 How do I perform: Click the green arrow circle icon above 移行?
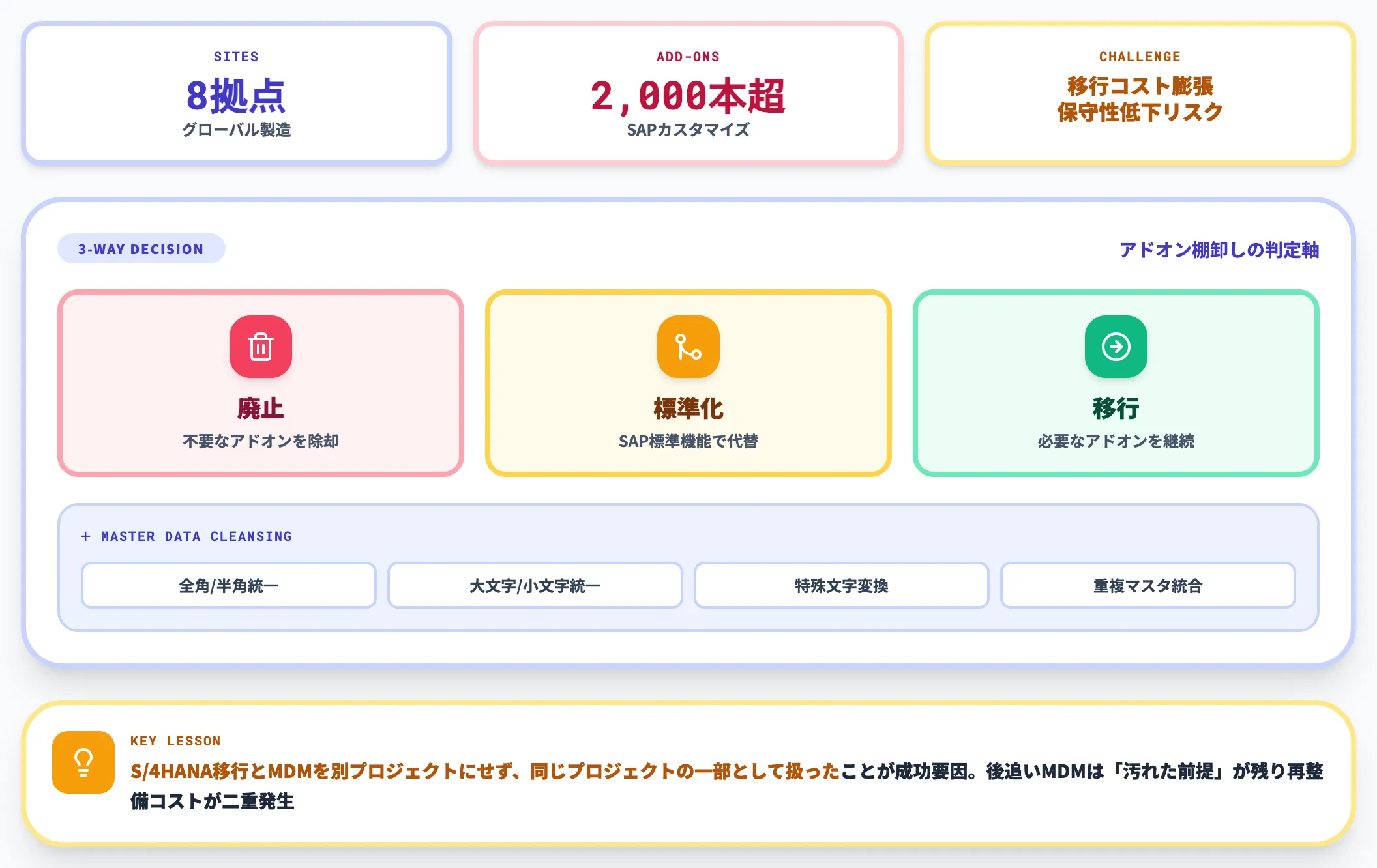1116,347
